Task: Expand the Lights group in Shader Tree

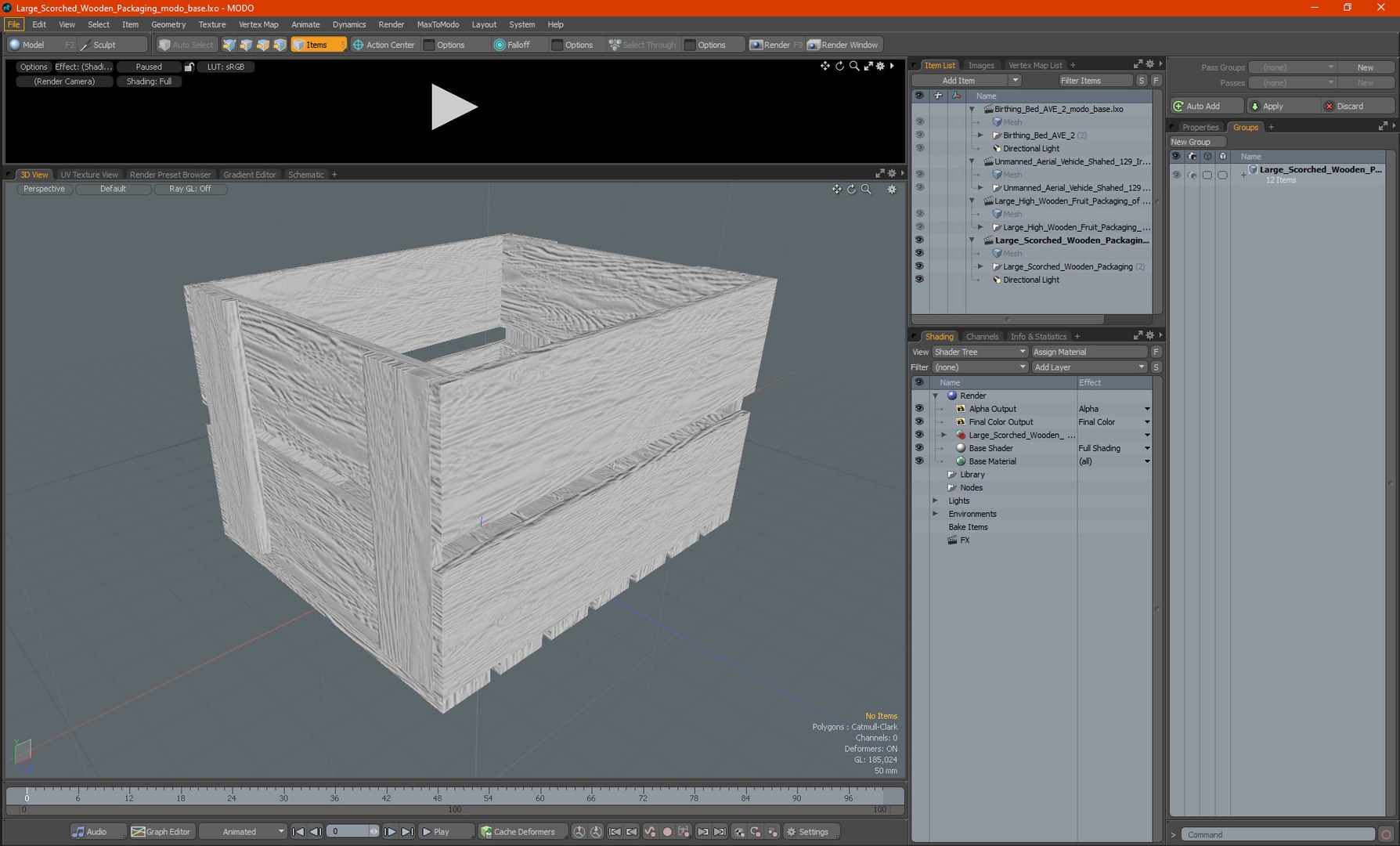Action: click(935, 501)
